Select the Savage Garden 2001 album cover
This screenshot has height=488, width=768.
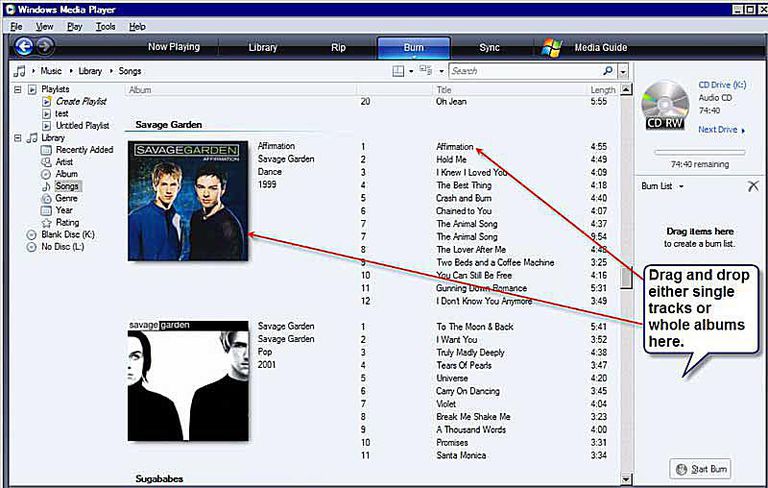(188, 381)
